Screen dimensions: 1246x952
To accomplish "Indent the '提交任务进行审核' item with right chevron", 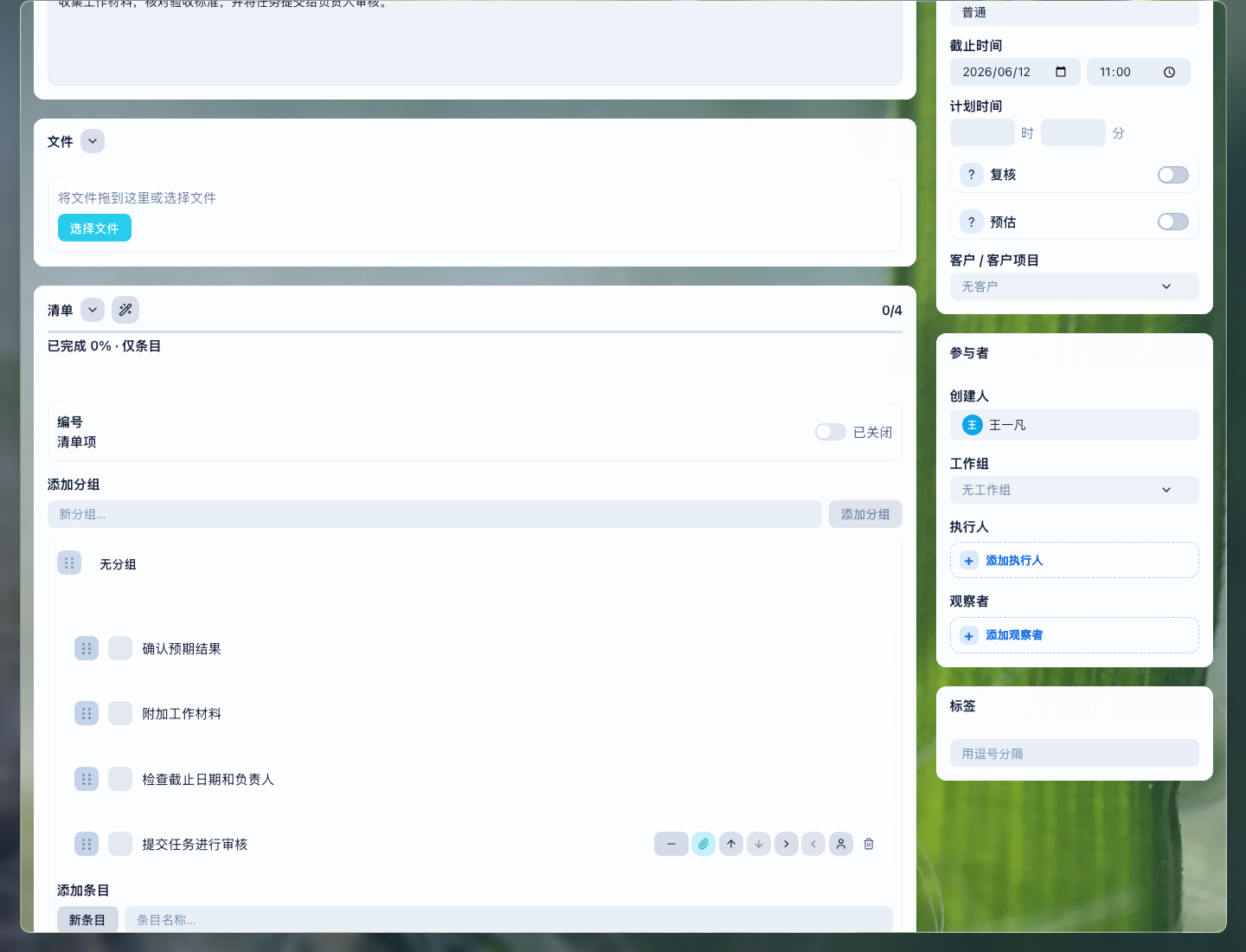I will click(x=786, y=844).
